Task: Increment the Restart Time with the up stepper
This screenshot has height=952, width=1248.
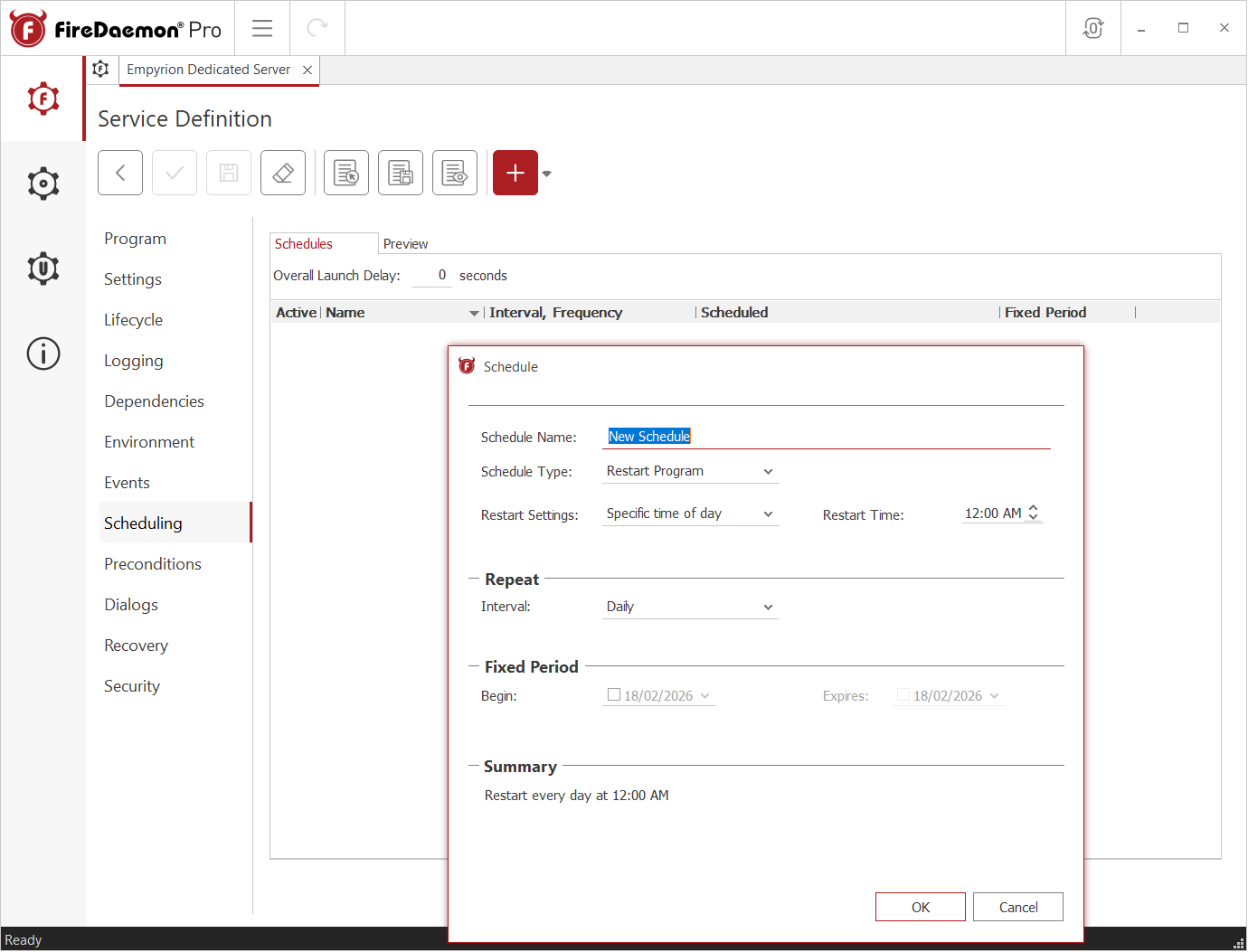Action: (1034, 508)
